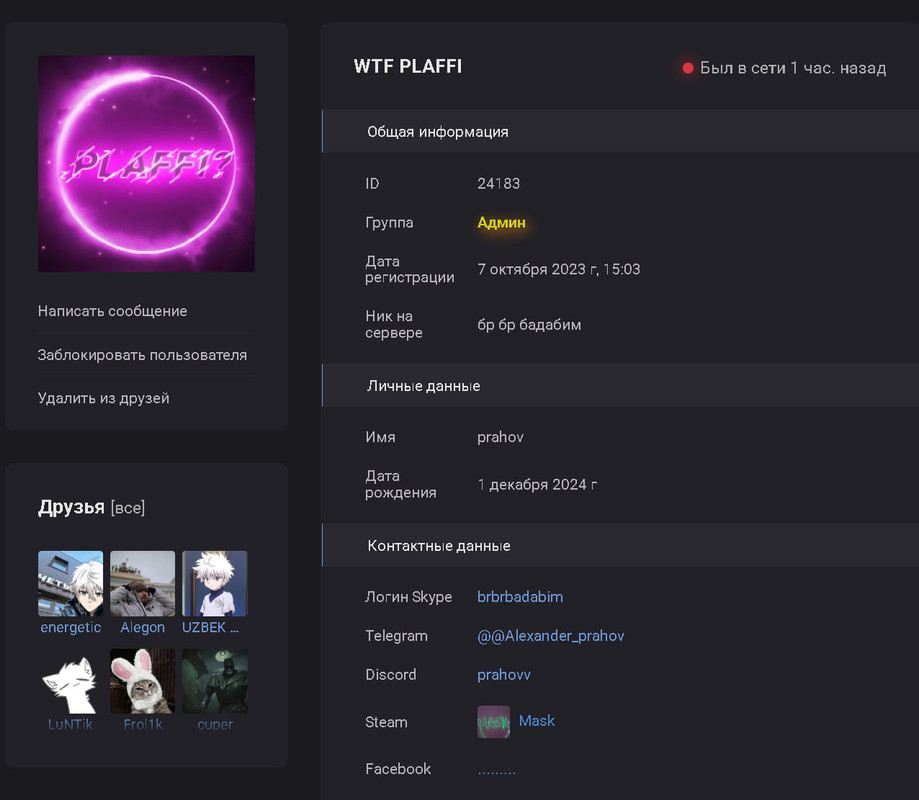Viewport: 919px width, 800px height.
Task: Click the Frol1k name link
Action: (x=143, y=725)
